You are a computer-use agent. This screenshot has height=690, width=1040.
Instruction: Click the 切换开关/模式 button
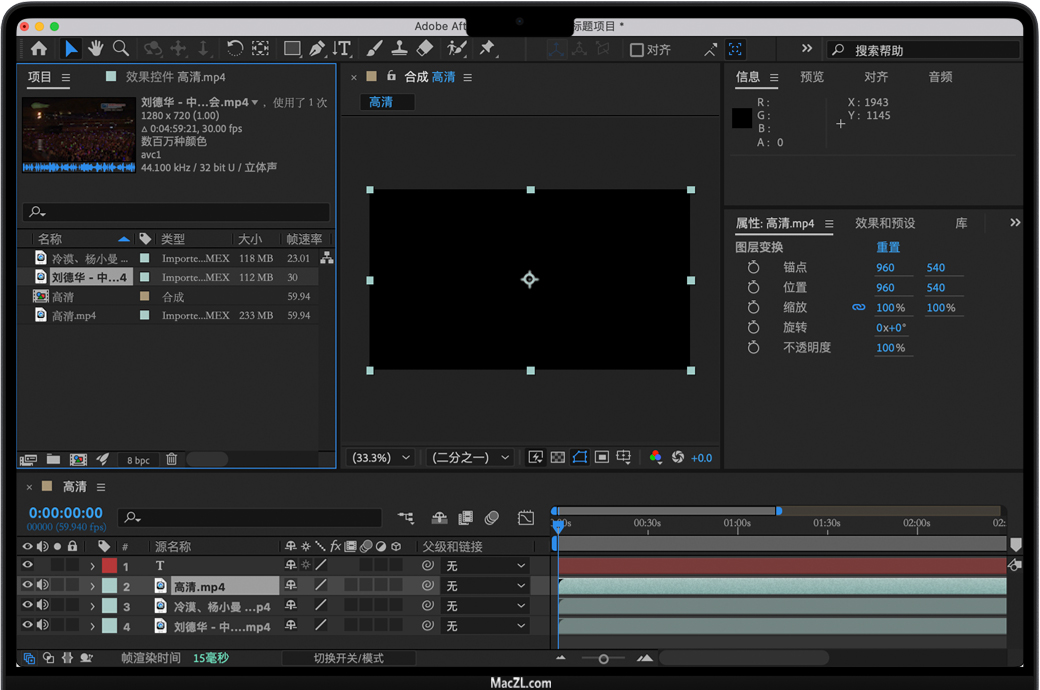point(348,658)
